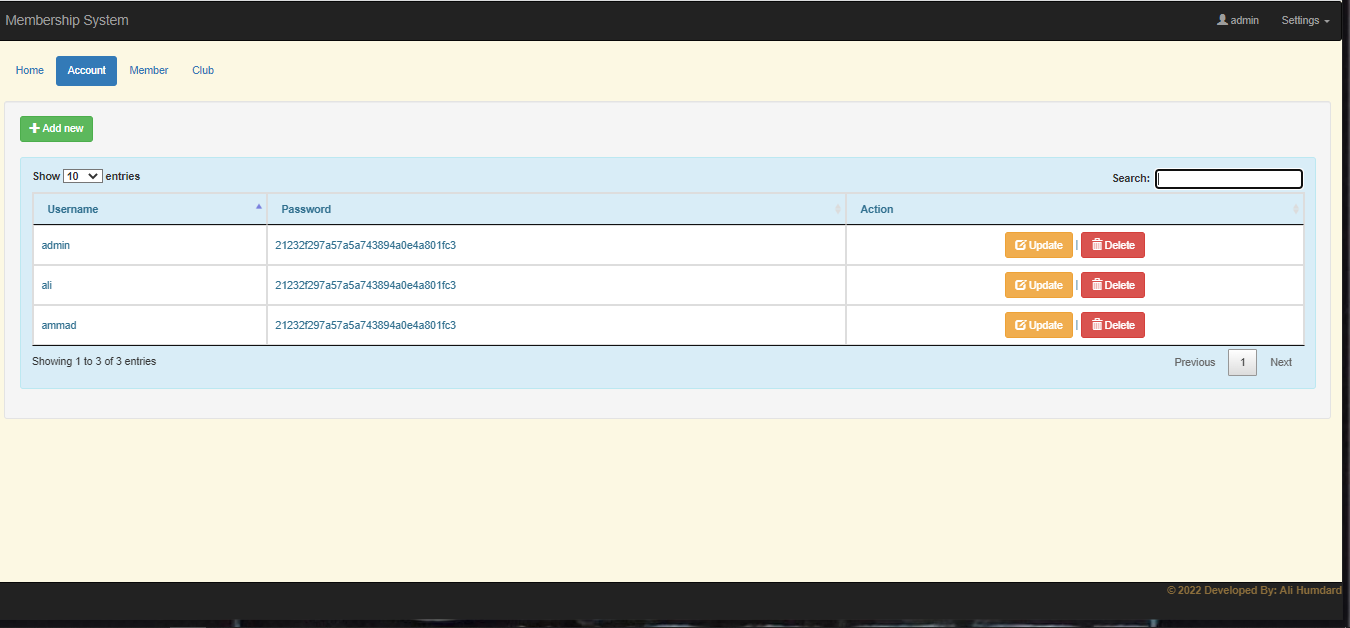Update the admin account row

[1038, 245]
